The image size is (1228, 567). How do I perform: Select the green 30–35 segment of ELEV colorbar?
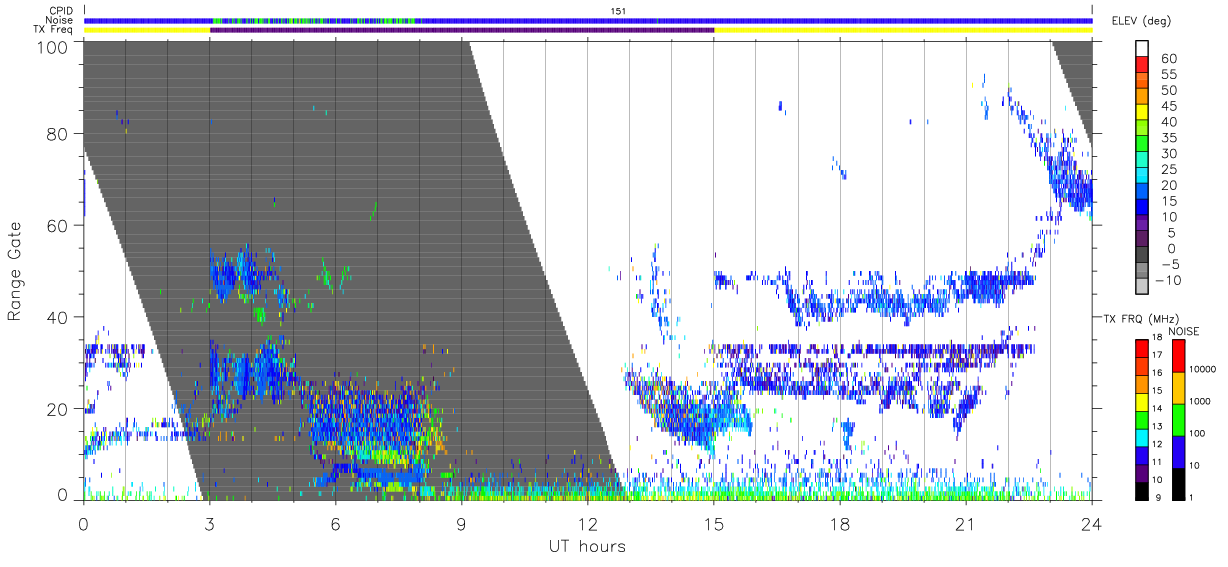tap(1144, 145)
